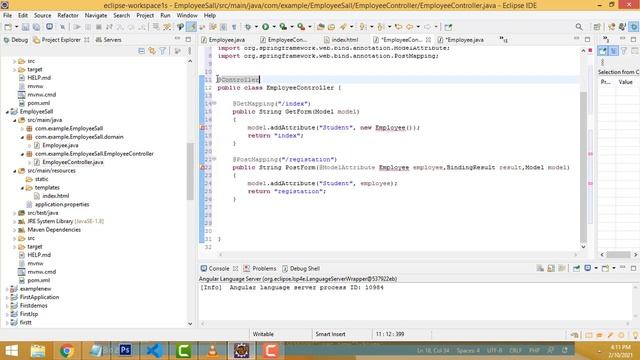
Task: Click Collapse All in Project Explorer
Action: pyautogui.click(x=141, y=51)
